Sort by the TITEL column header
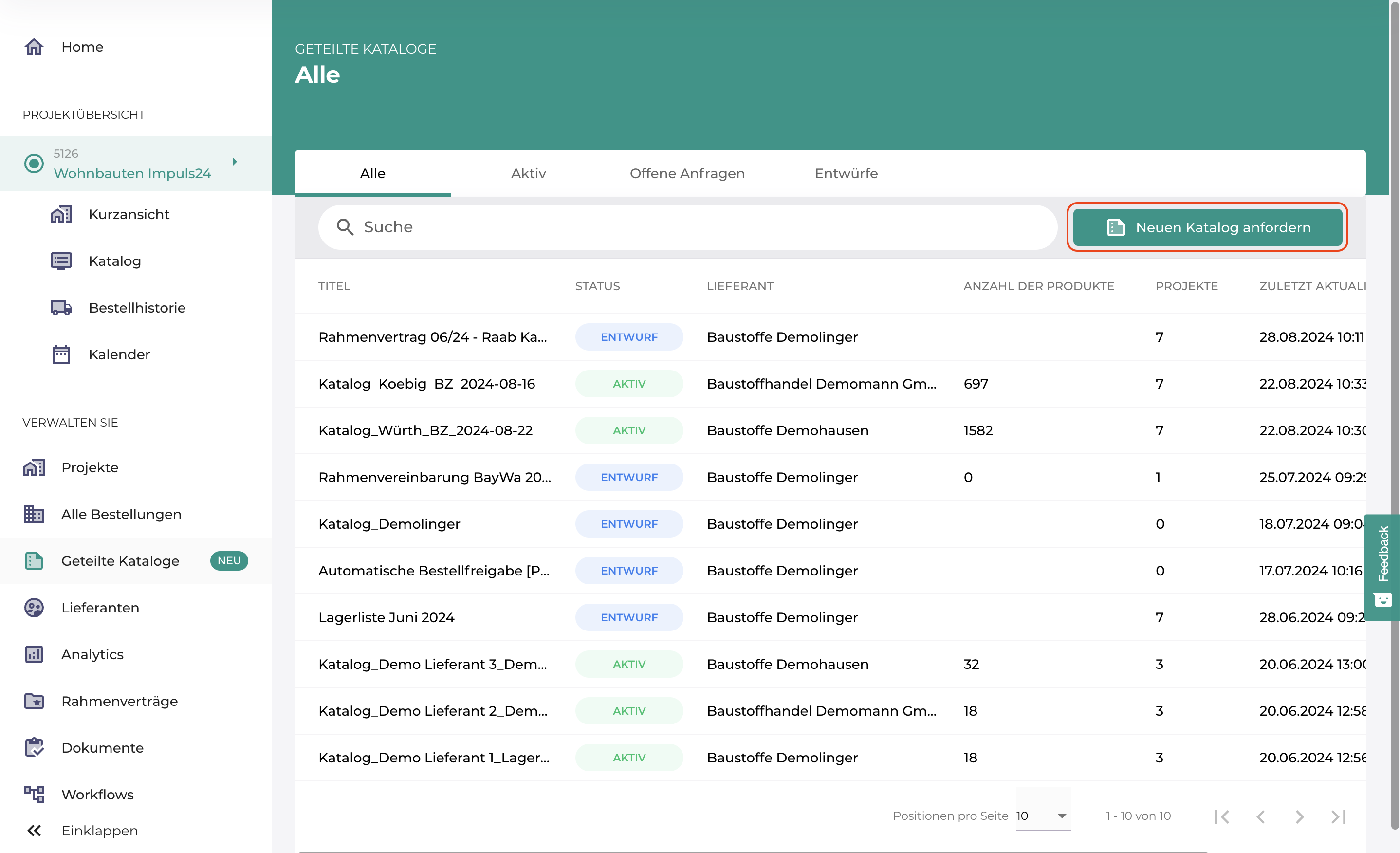Image resolution: width=1400 pixels, height=853 pixels. point(334,286)
